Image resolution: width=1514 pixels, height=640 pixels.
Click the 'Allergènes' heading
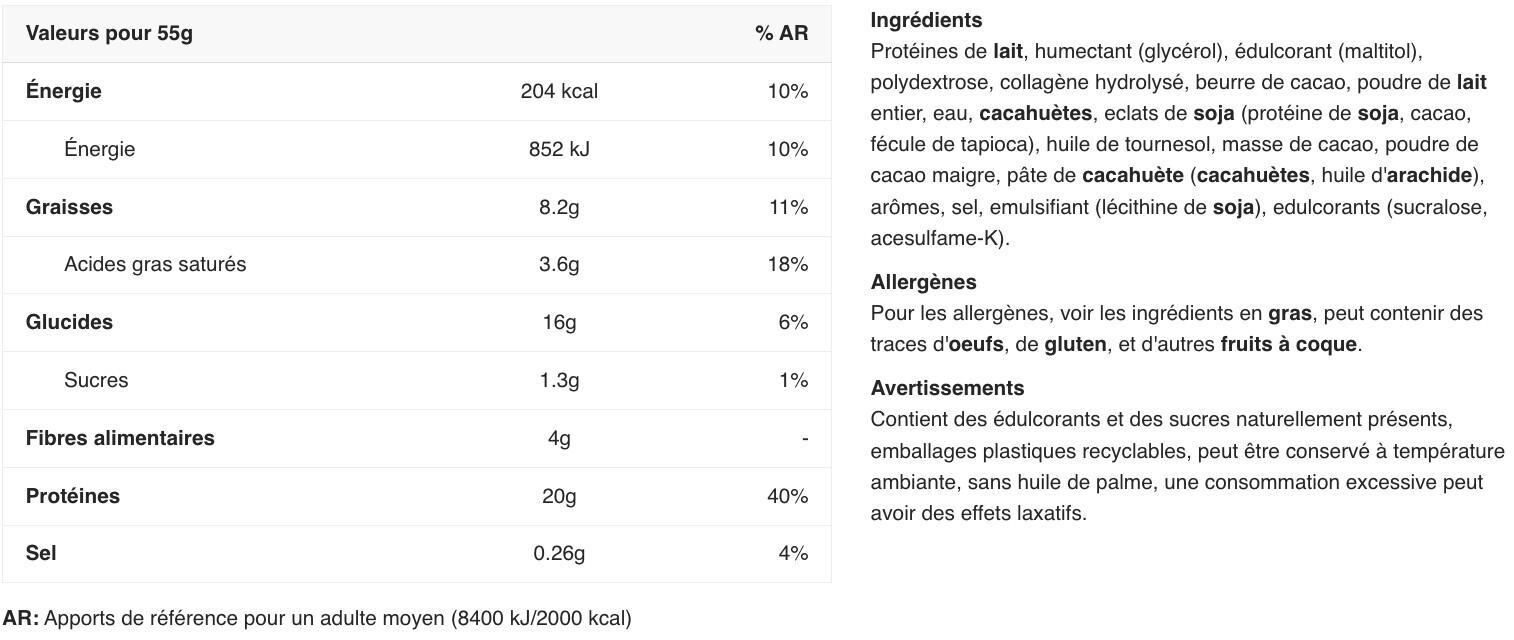(x=923, y=282)
